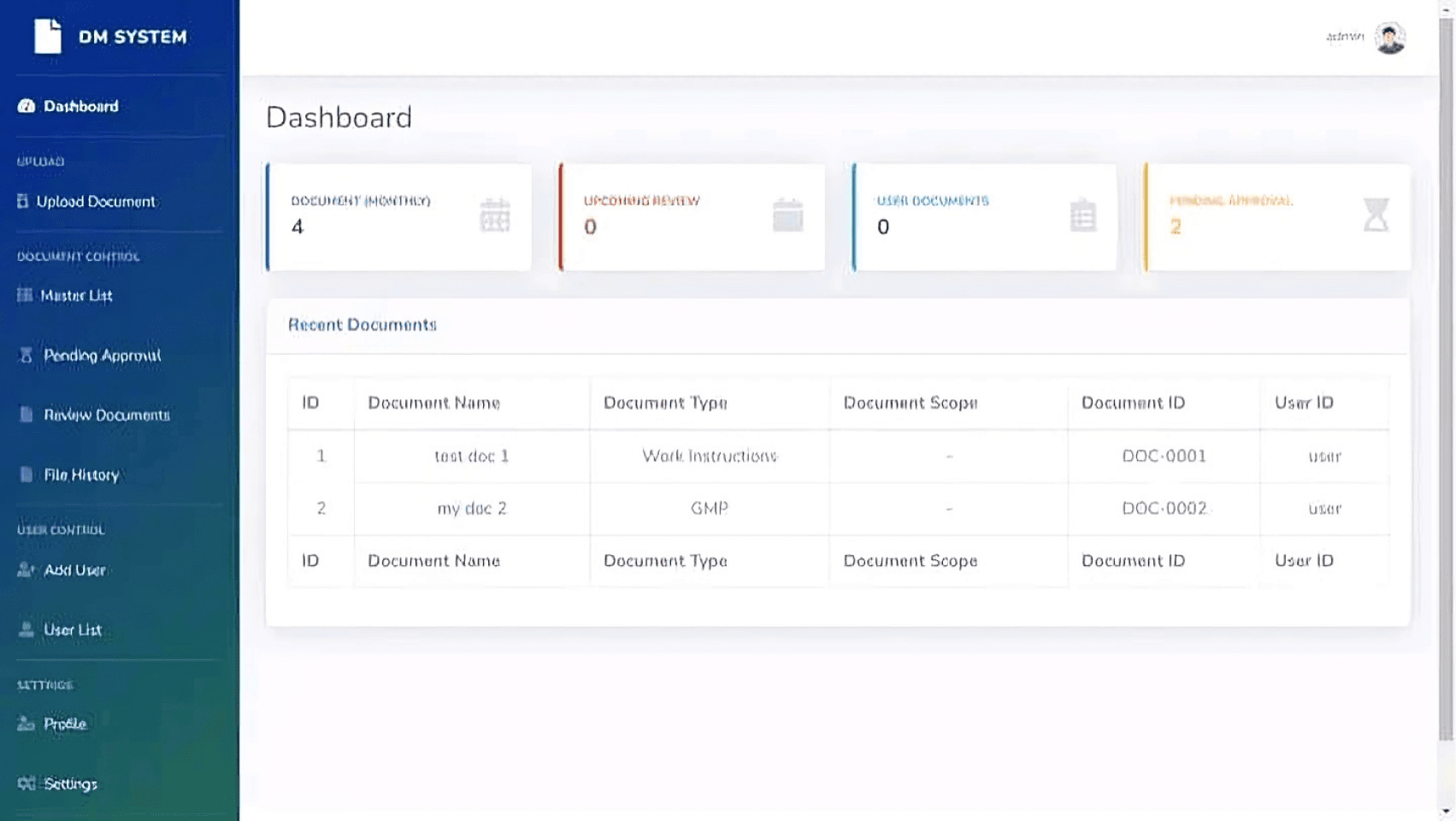1456x821 pixels.
Task: Open Review Documents page
Action: (107, 415)
